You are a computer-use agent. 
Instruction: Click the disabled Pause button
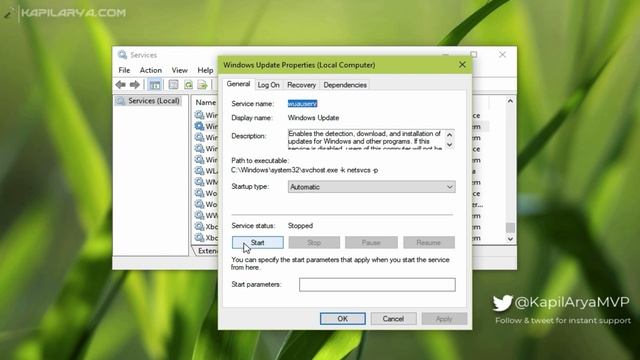click(x=371, y=242)
